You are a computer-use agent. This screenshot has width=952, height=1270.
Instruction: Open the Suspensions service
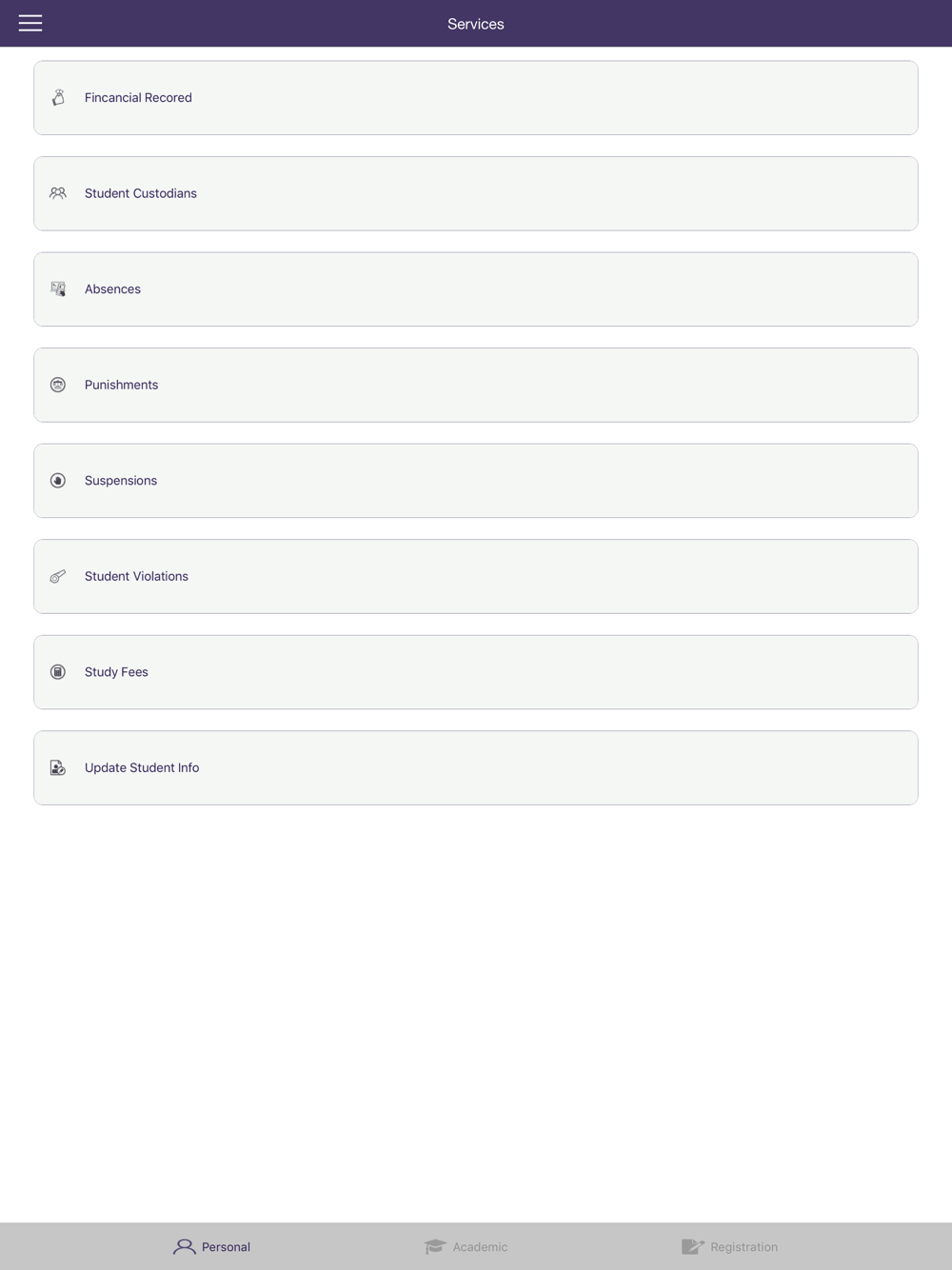pos(476,481)
